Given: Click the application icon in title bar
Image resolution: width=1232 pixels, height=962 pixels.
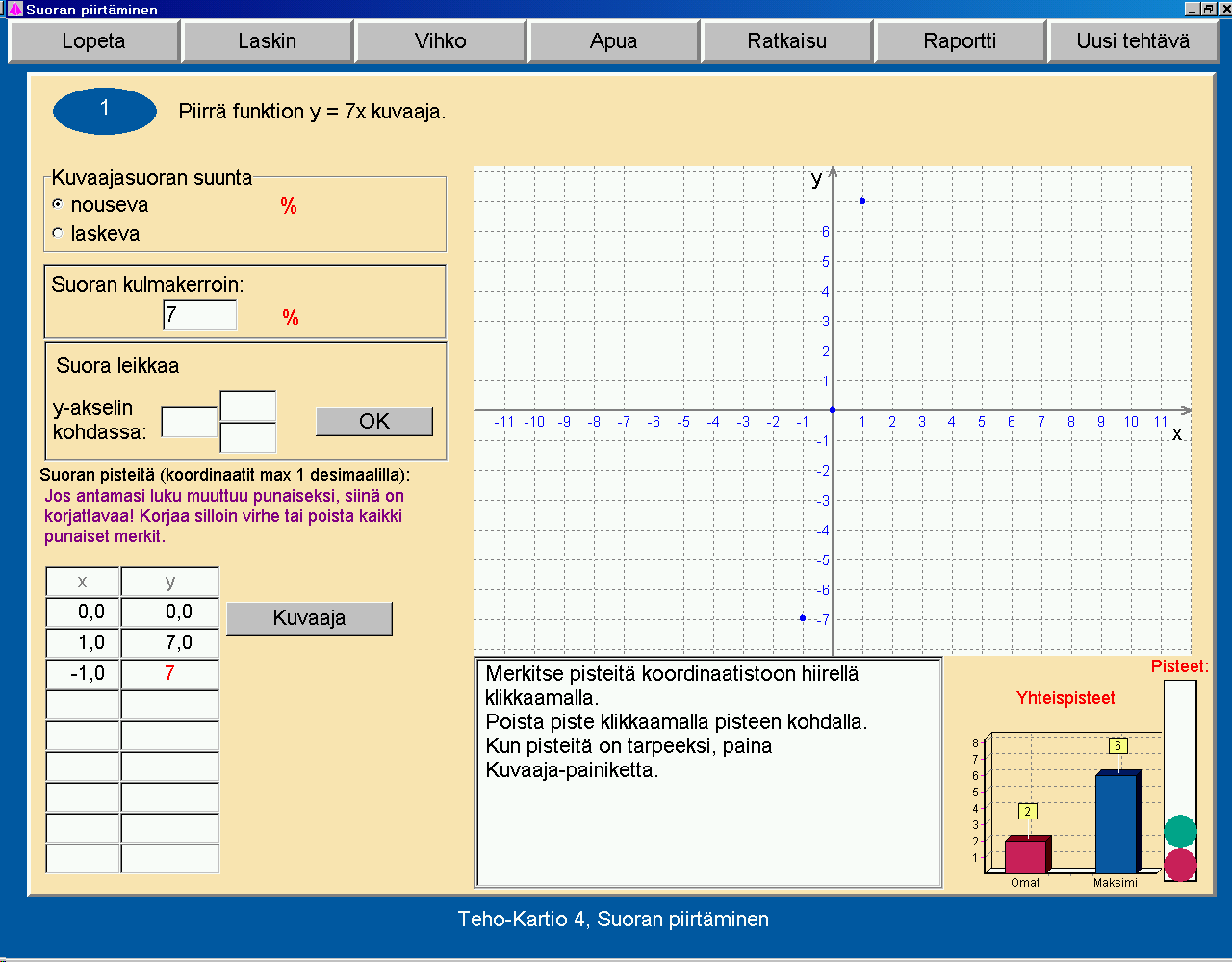Looking at the screenshot, I should [x=13, y=10].
